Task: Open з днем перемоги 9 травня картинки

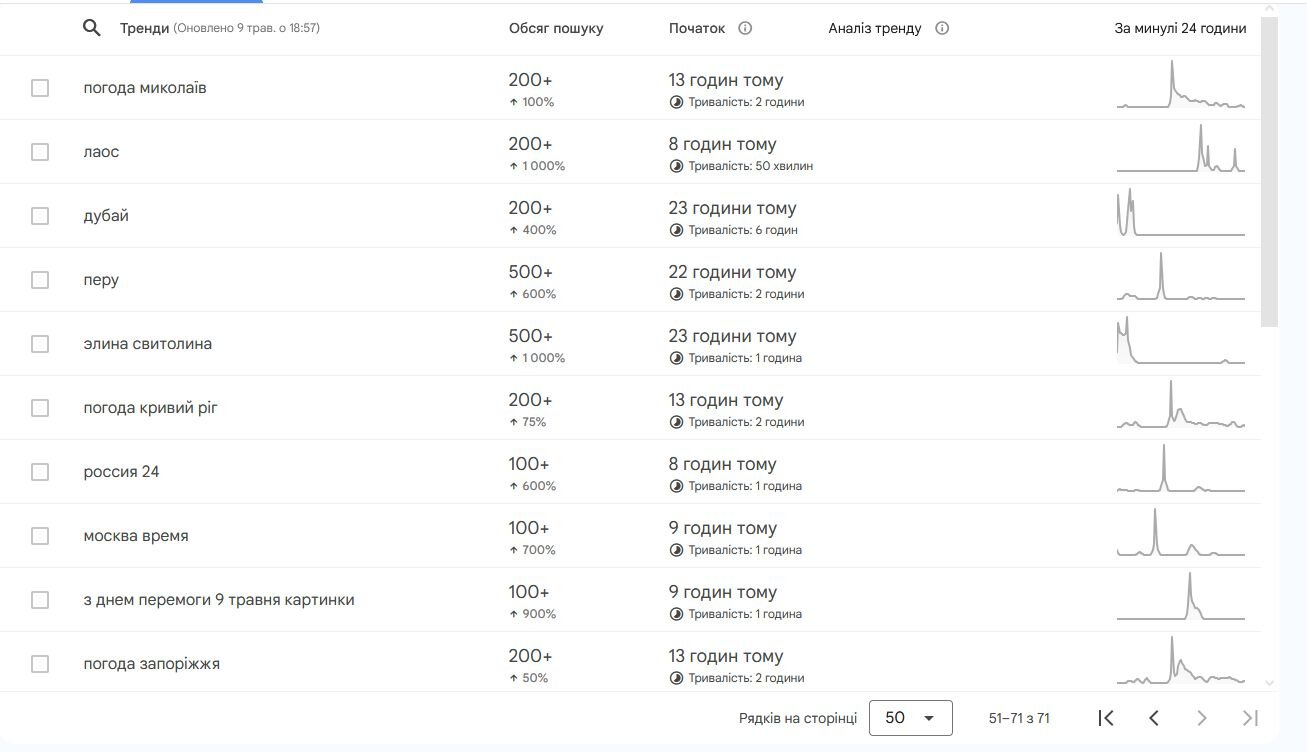Action: pos(218,600)
